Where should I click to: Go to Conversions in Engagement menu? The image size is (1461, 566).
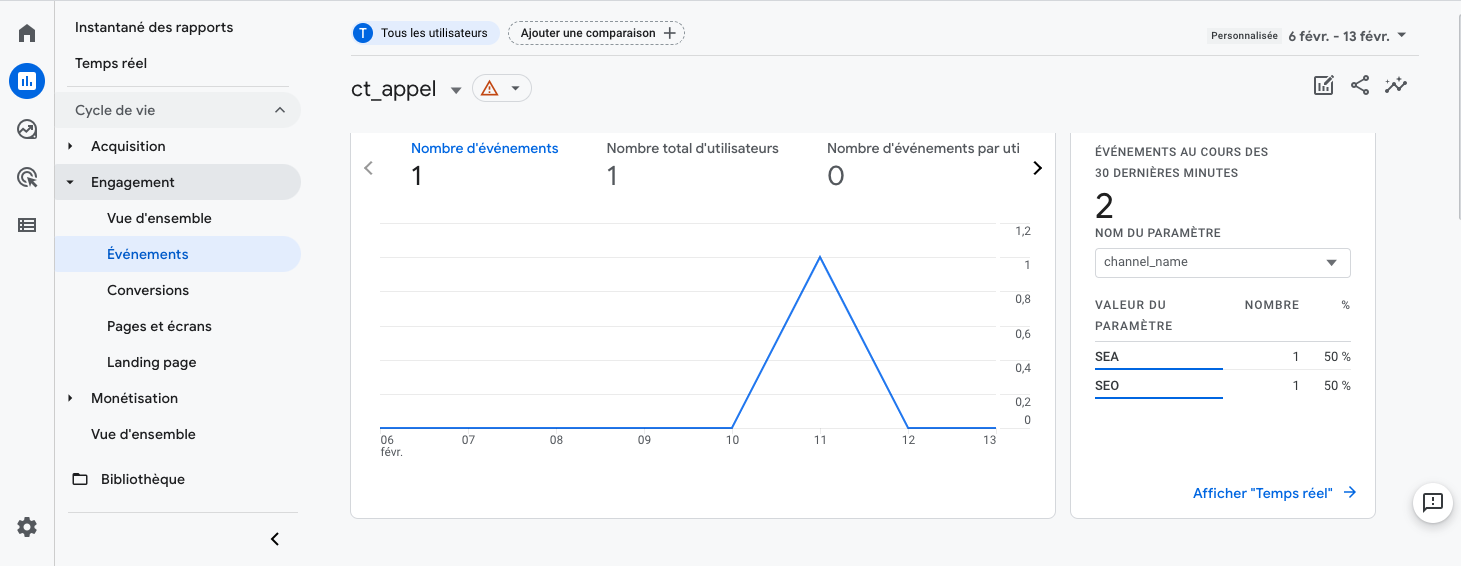tap(148, 290)
